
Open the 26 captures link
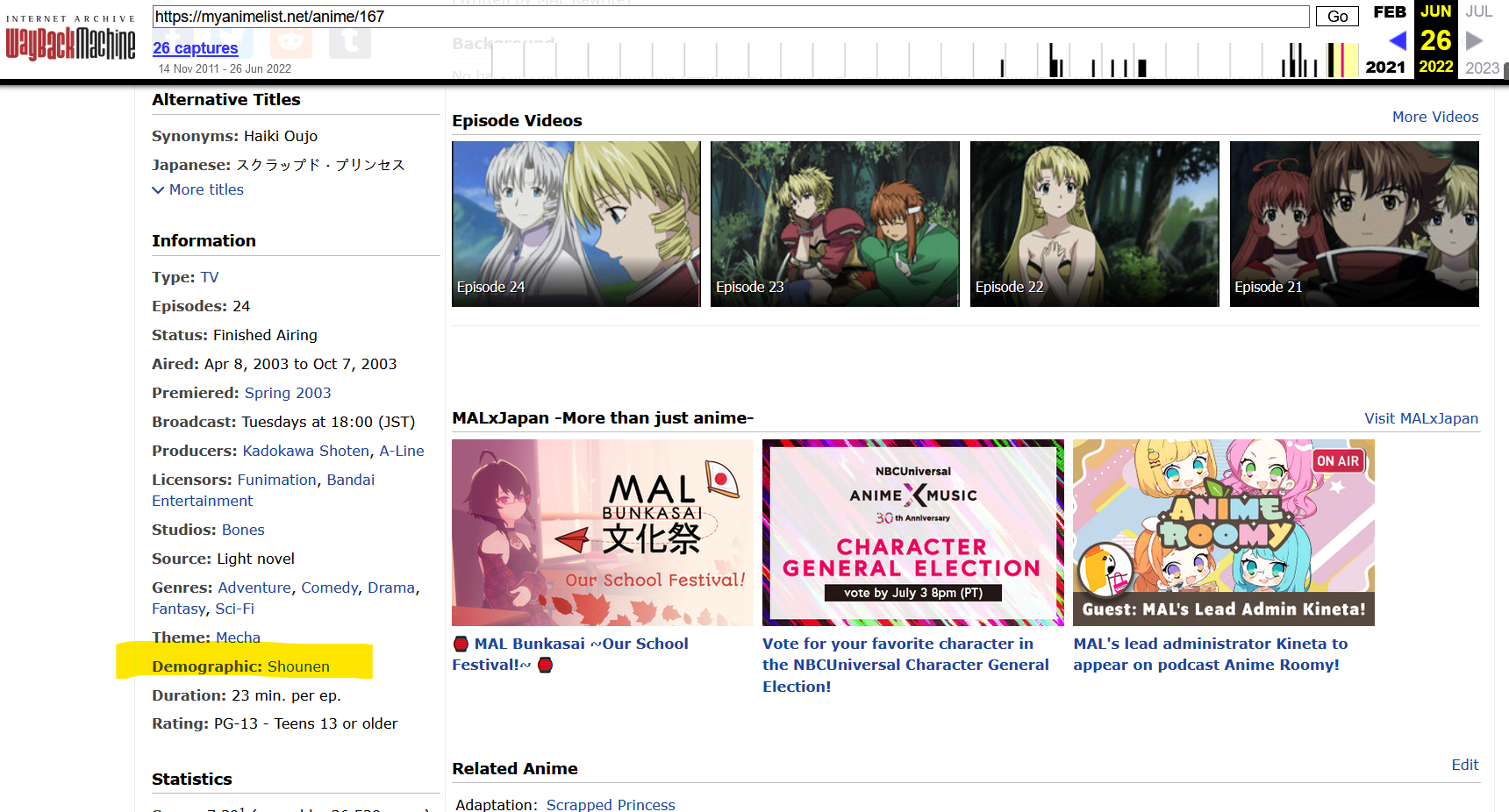click(195, 48)
